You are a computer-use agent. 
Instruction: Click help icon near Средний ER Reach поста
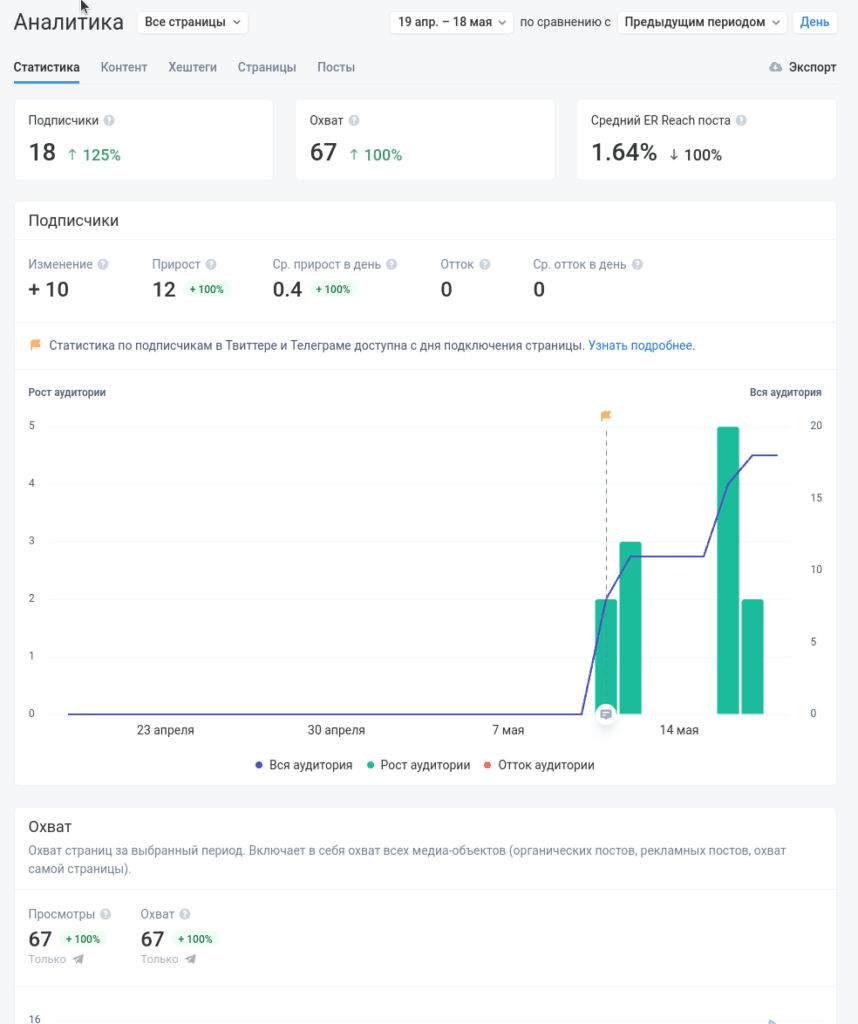click(741, 120)
